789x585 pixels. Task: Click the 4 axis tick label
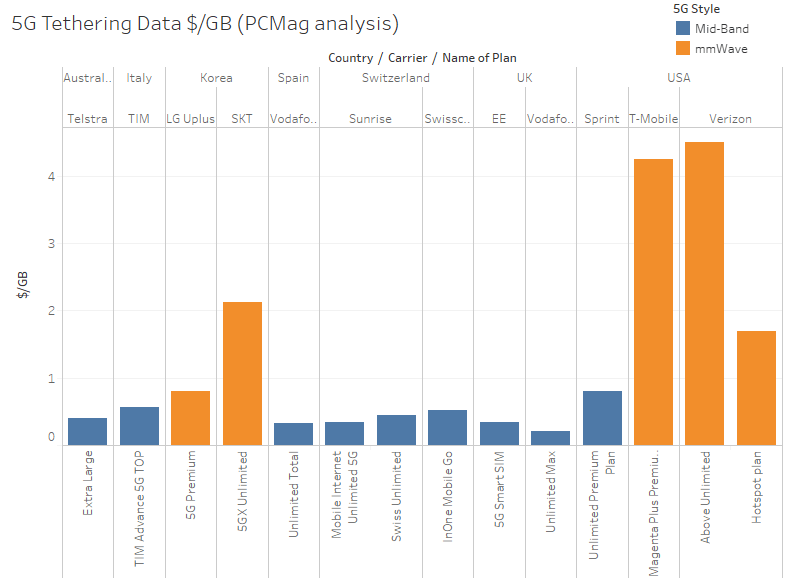pyautogui.click(x=51, y=177)
